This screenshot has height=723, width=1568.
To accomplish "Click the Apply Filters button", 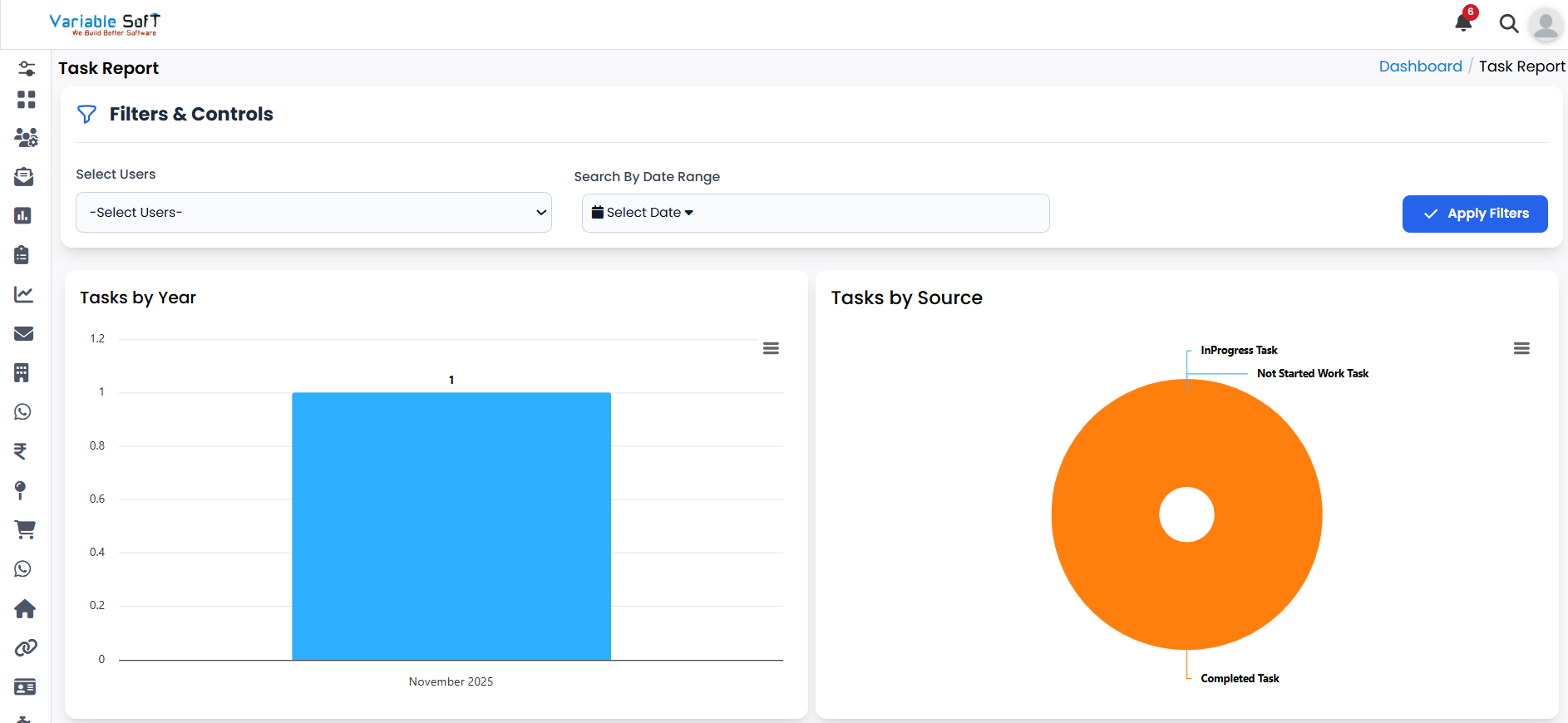I will click(x=1474, y=214).
